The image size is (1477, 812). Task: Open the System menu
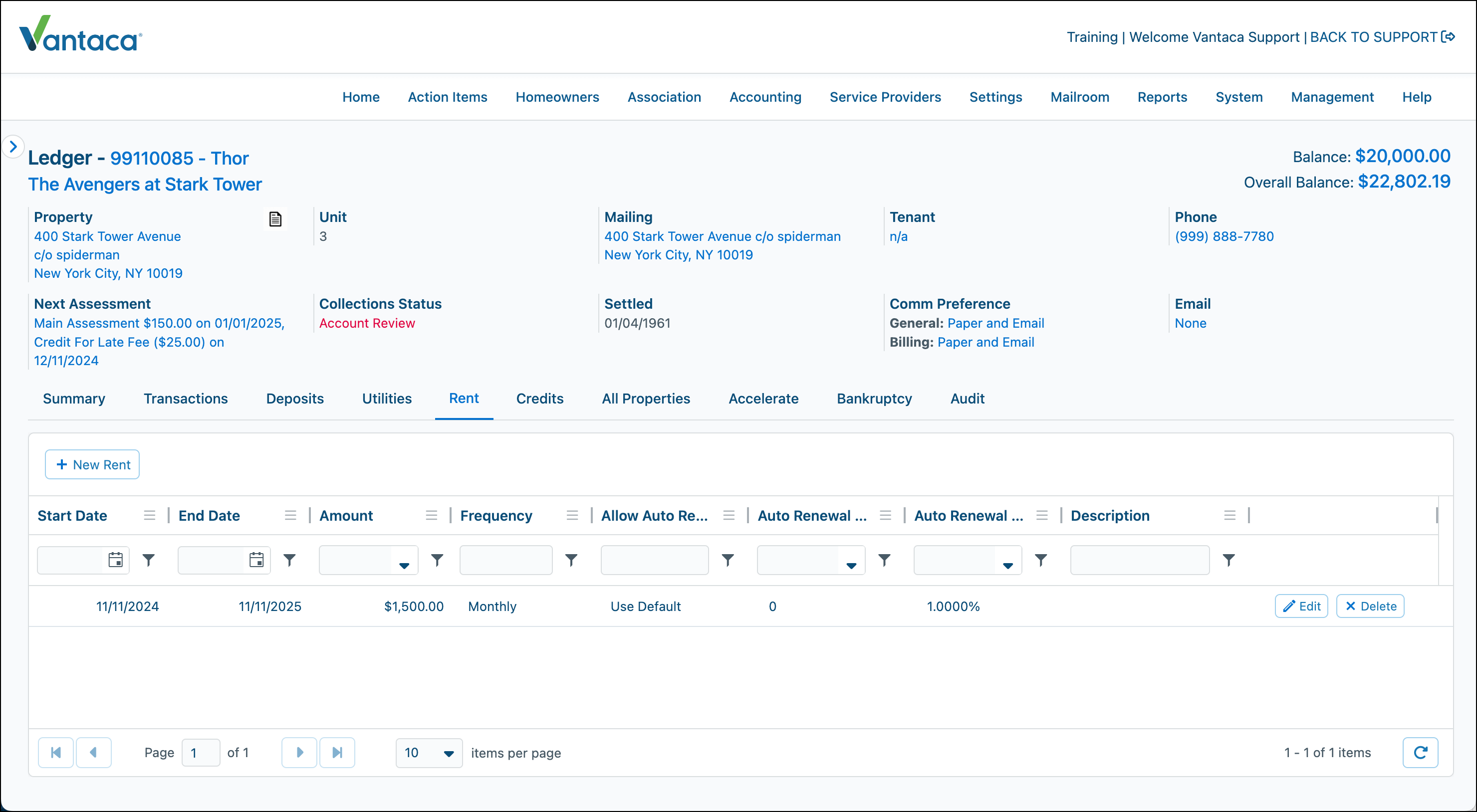[1239, 97]
